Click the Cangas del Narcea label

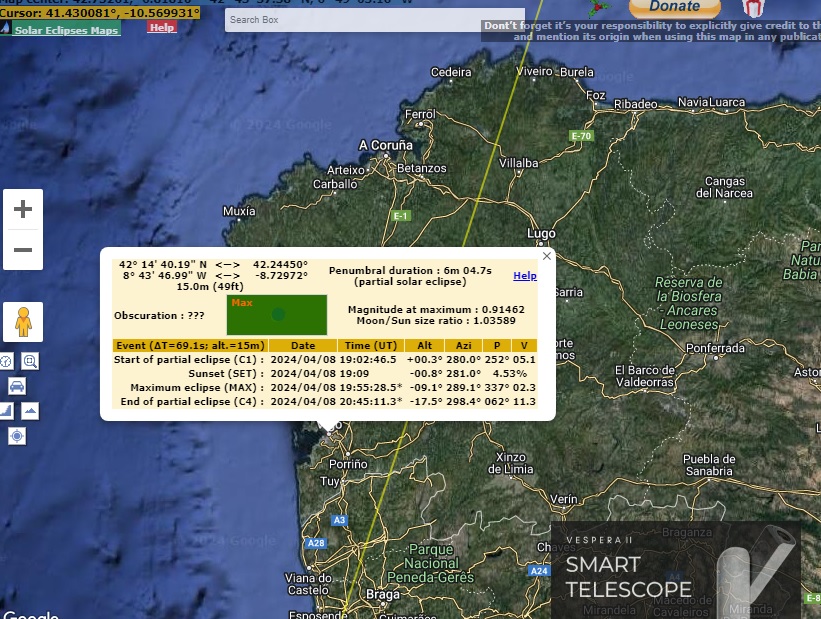[724, 187]
